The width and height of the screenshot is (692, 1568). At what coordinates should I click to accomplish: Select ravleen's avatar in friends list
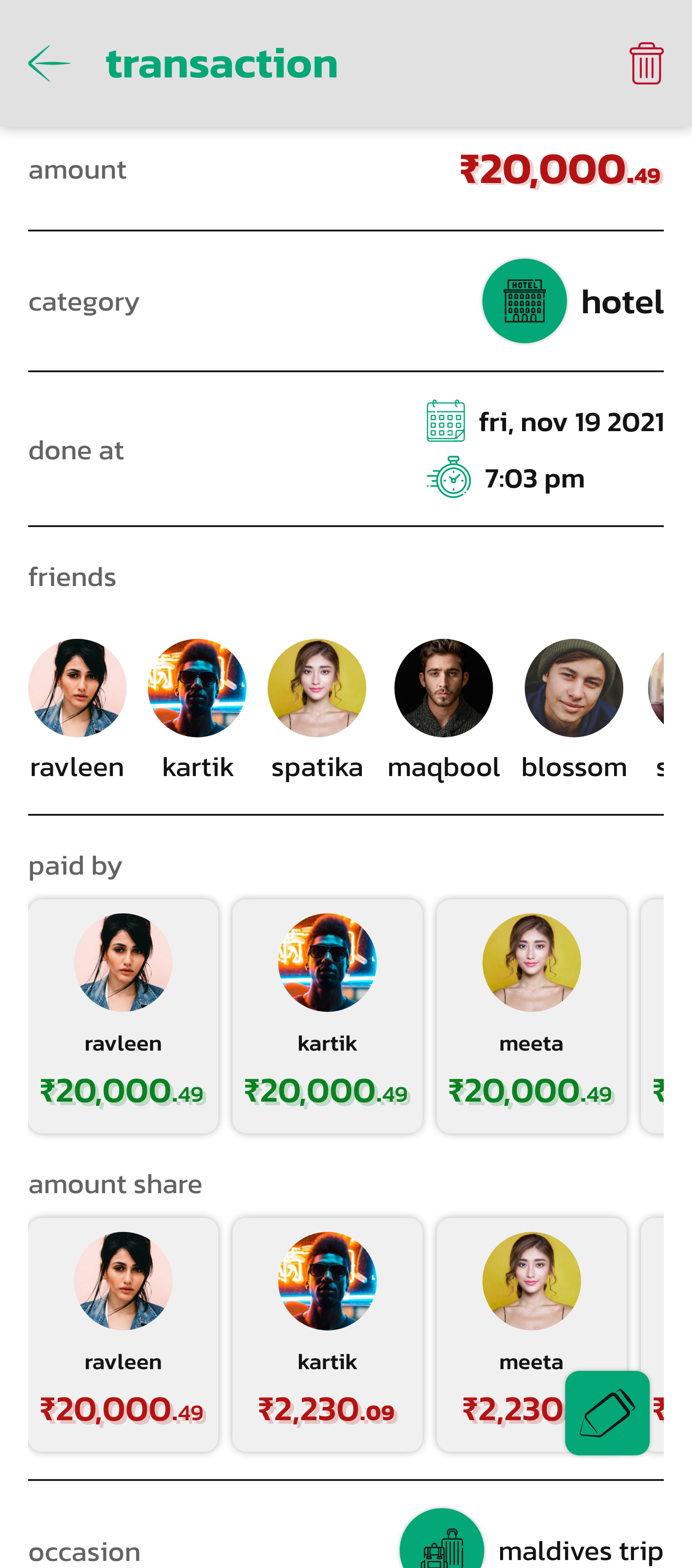[x=77, y=688]
